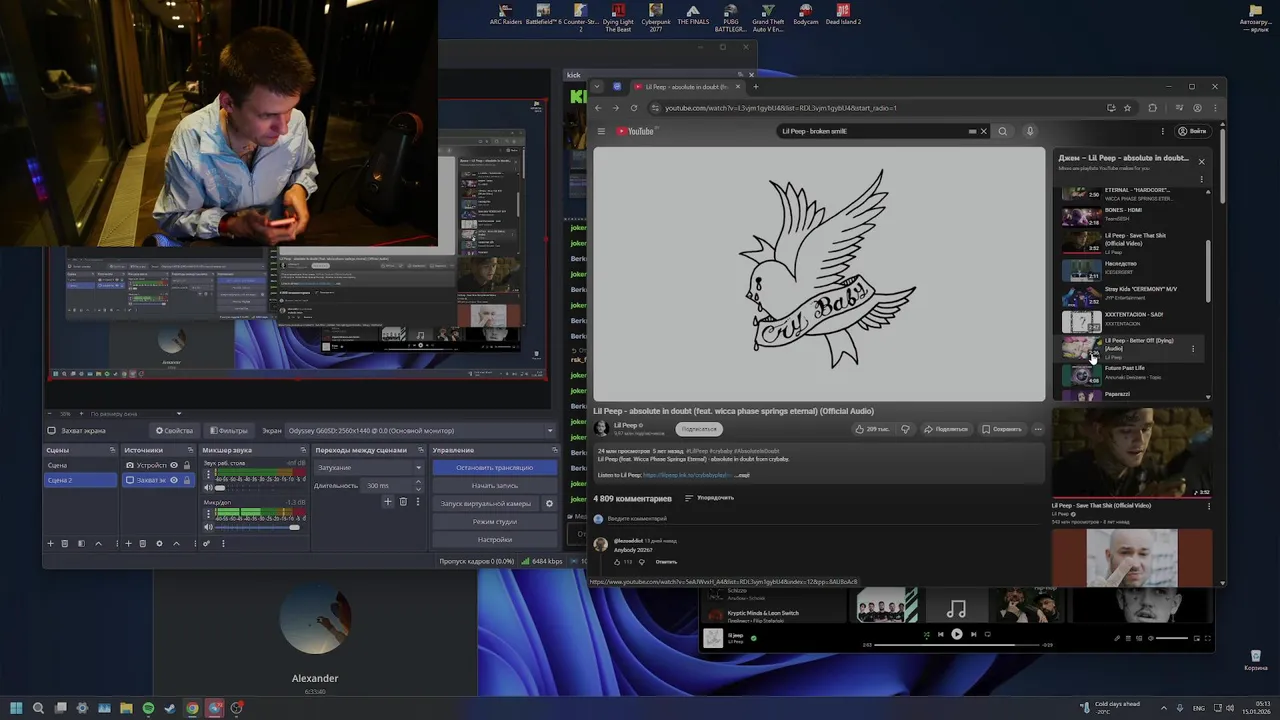
Task: Open the Экран monitor dropdown in OBS
Action: (x=421, y=431)
